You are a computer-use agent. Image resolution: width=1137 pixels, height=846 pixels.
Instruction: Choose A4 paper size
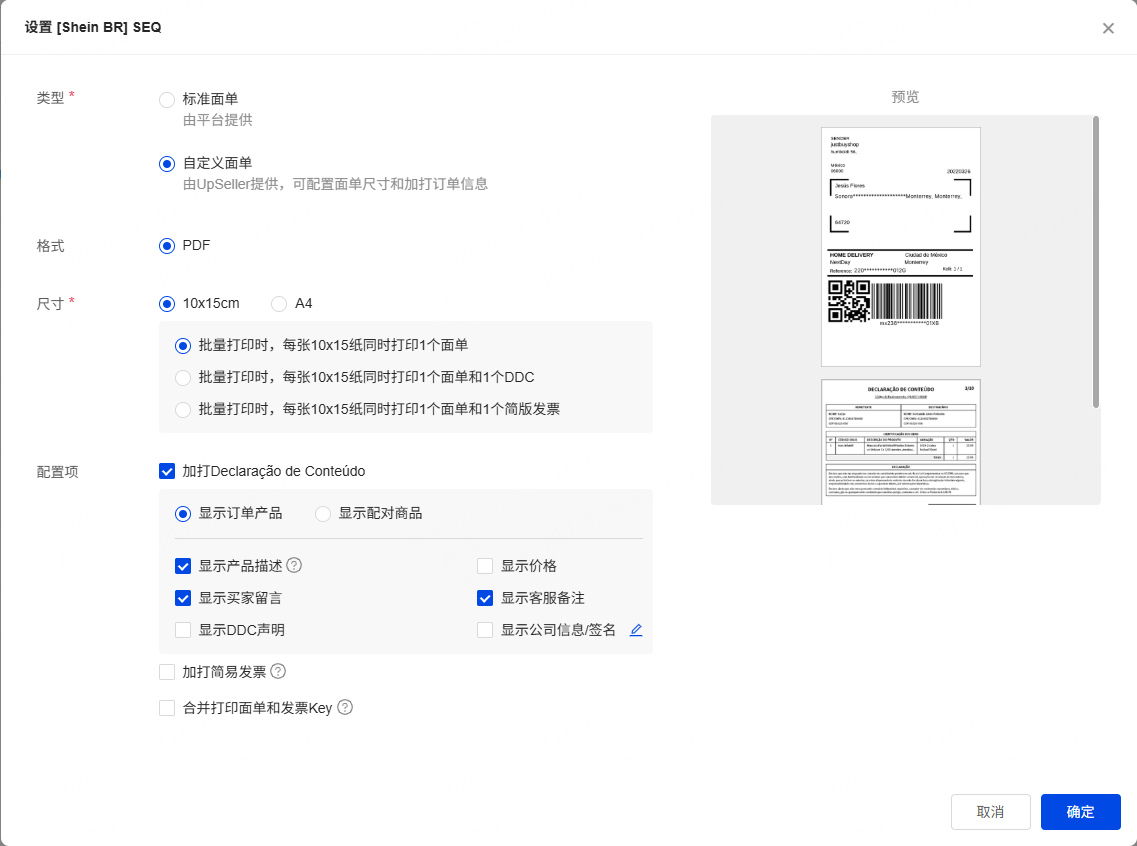coord(279,303)
